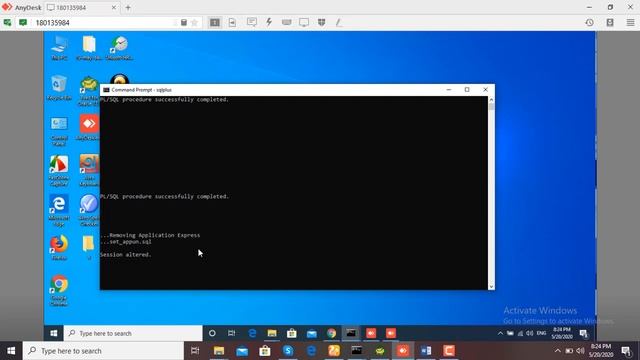The width and height of the screenshot is (640, 360).
Task: Toggle the favorite star in the address bar
Action: point(195,23)
